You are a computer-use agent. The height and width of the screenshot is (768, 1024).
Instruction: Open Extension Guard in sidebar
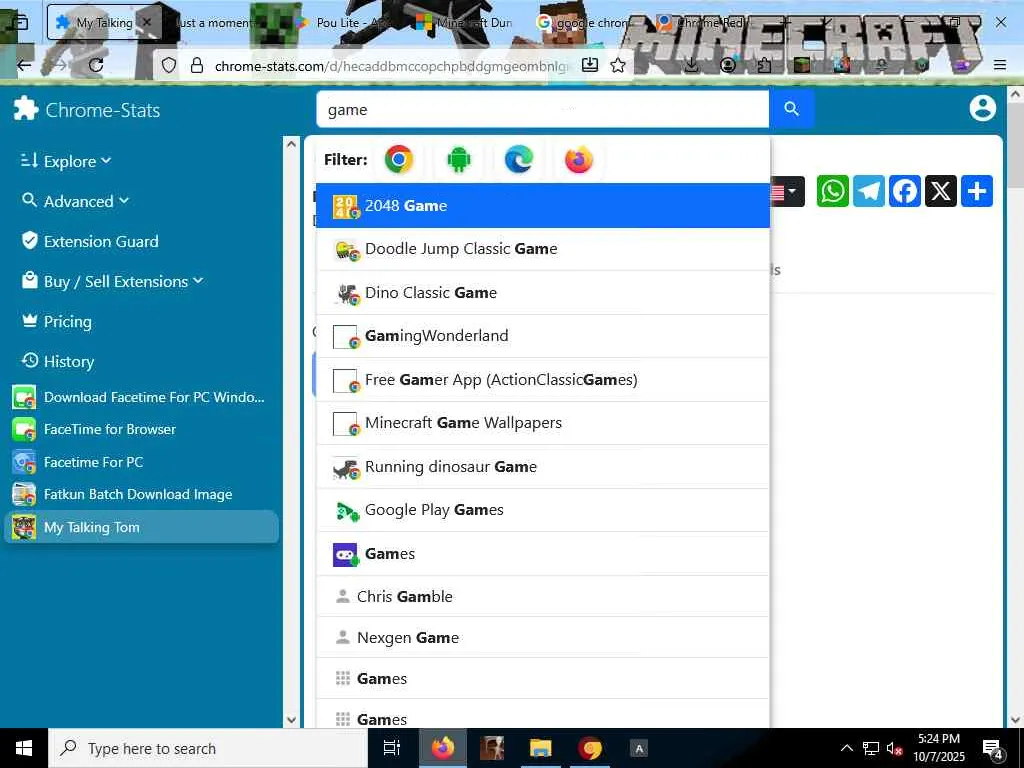point(89,241)
